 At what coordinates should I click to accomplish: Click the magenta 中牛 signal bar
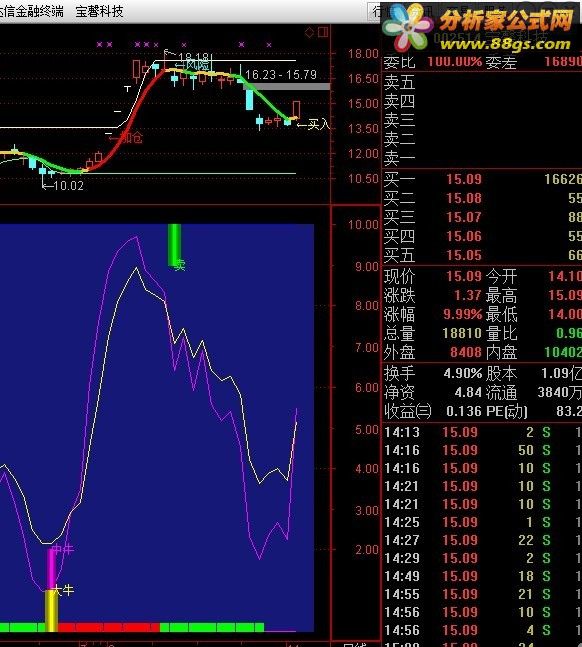(x=52, y=569)
